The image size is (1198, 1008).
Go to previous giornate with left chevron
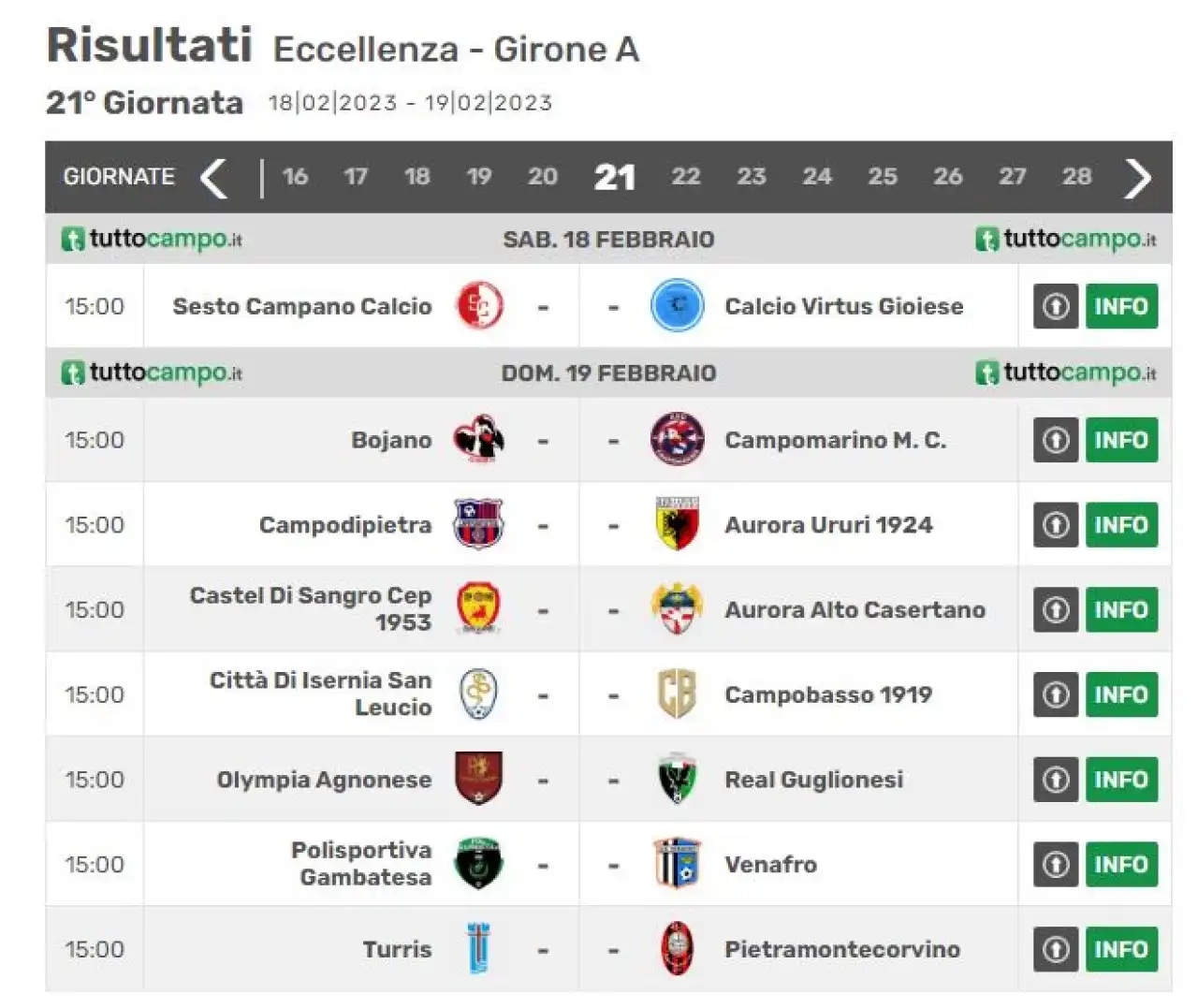(214, 178)
